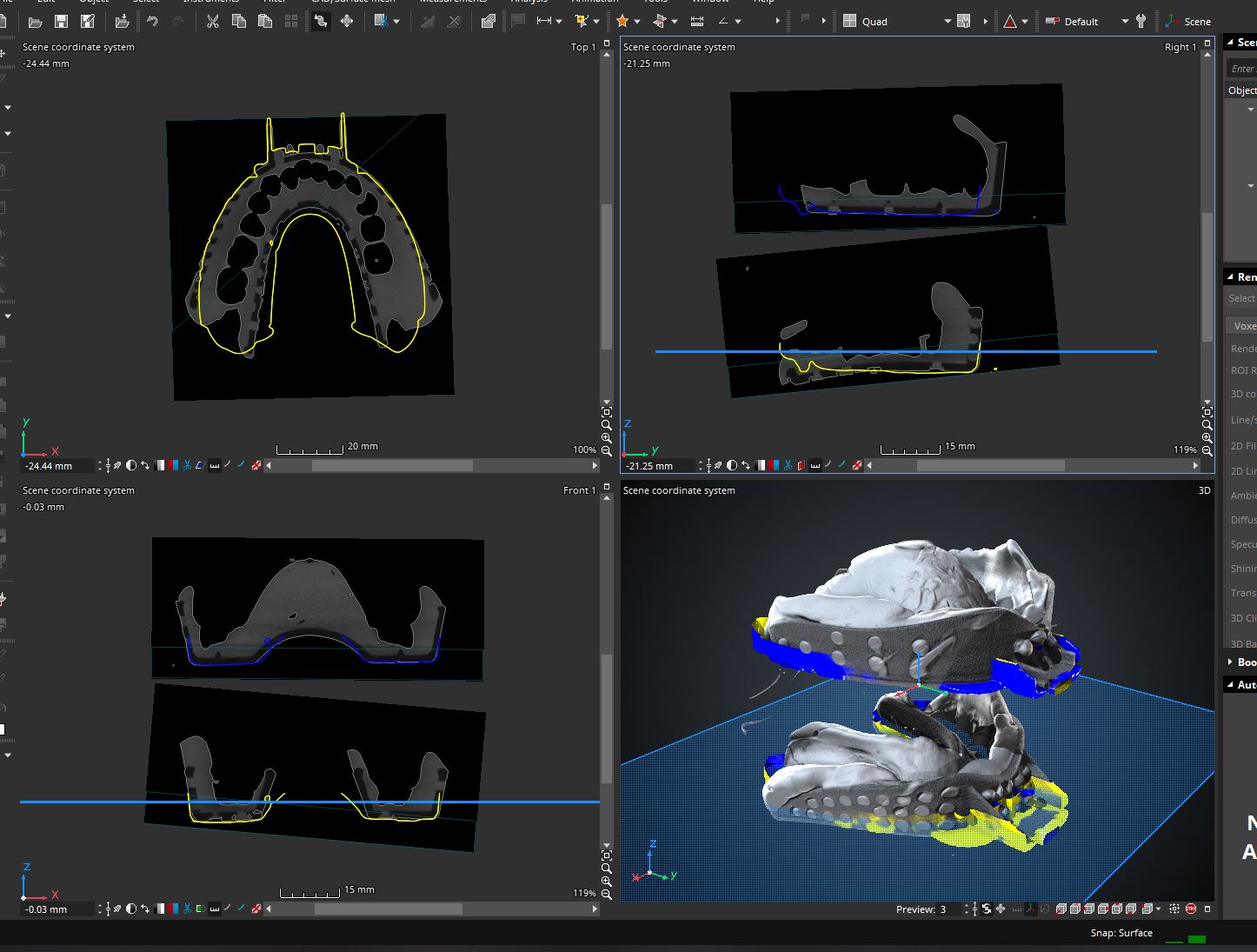The image size is (1257, 952).
Task: Open the Instruments menu
Action: coord(210,2)
